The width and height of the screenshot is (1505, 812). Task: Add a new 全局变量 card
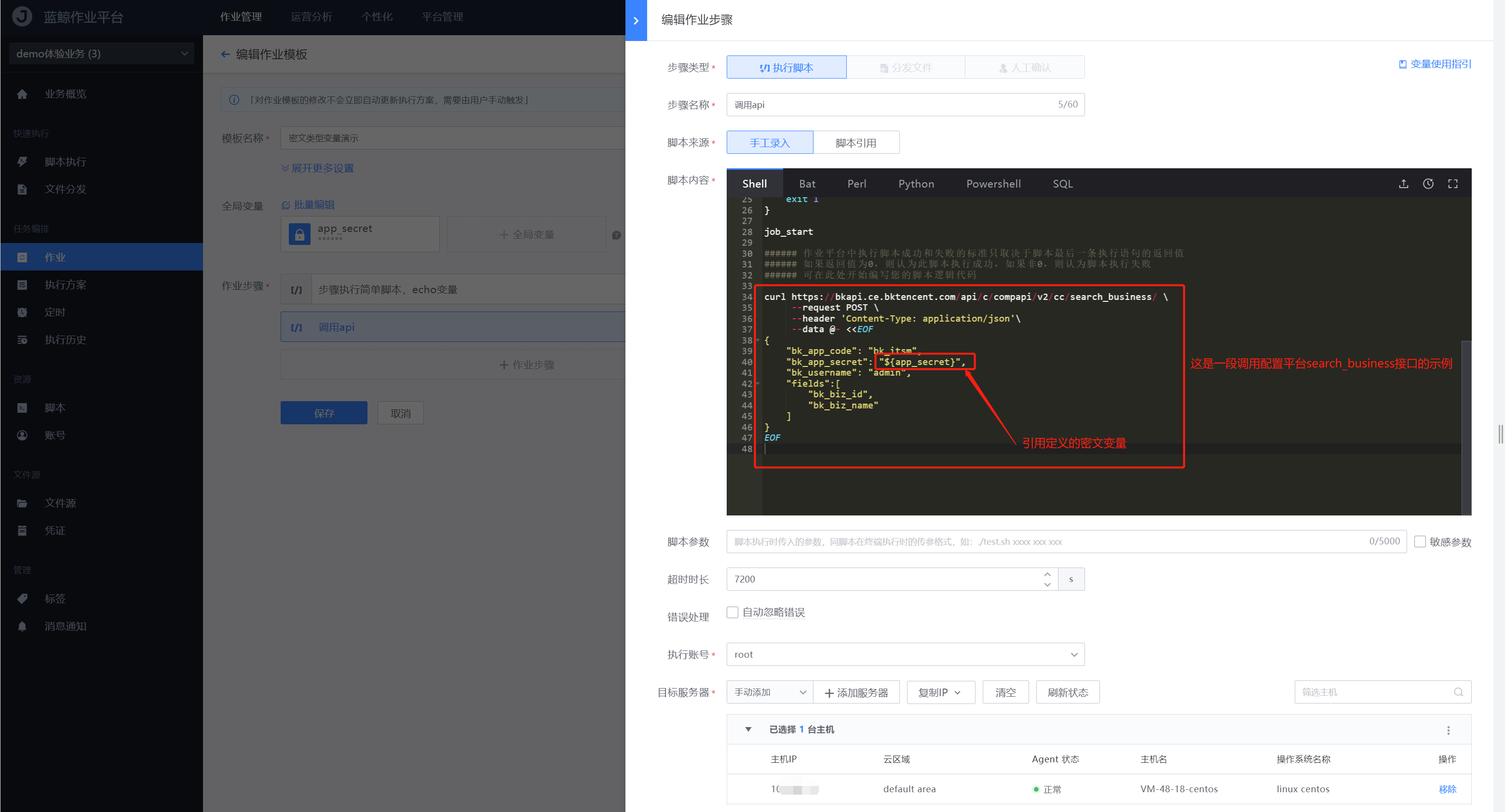pyautogui.click(x=526, y=234)
